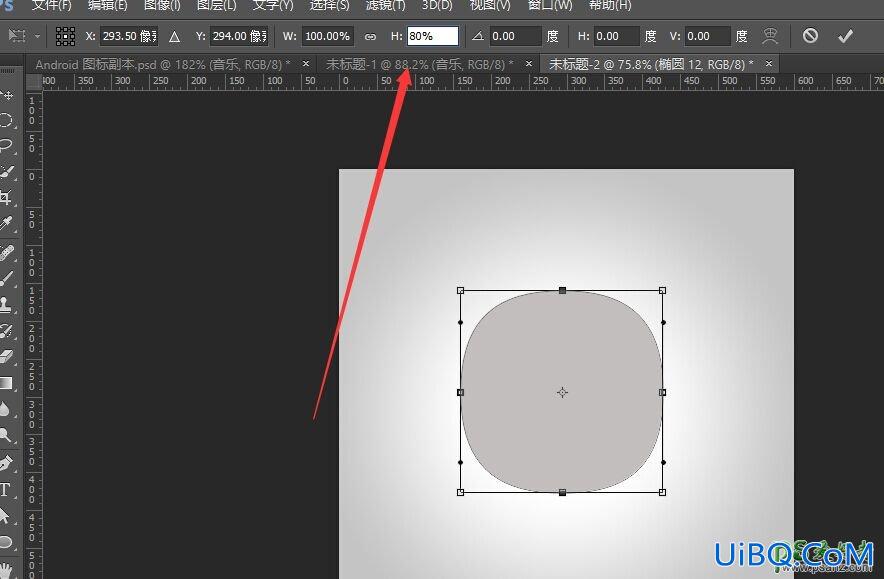This screenshot has width=884, height=579.
Task: Click the vertical skew V field
Action: click(x=708, y=36)
